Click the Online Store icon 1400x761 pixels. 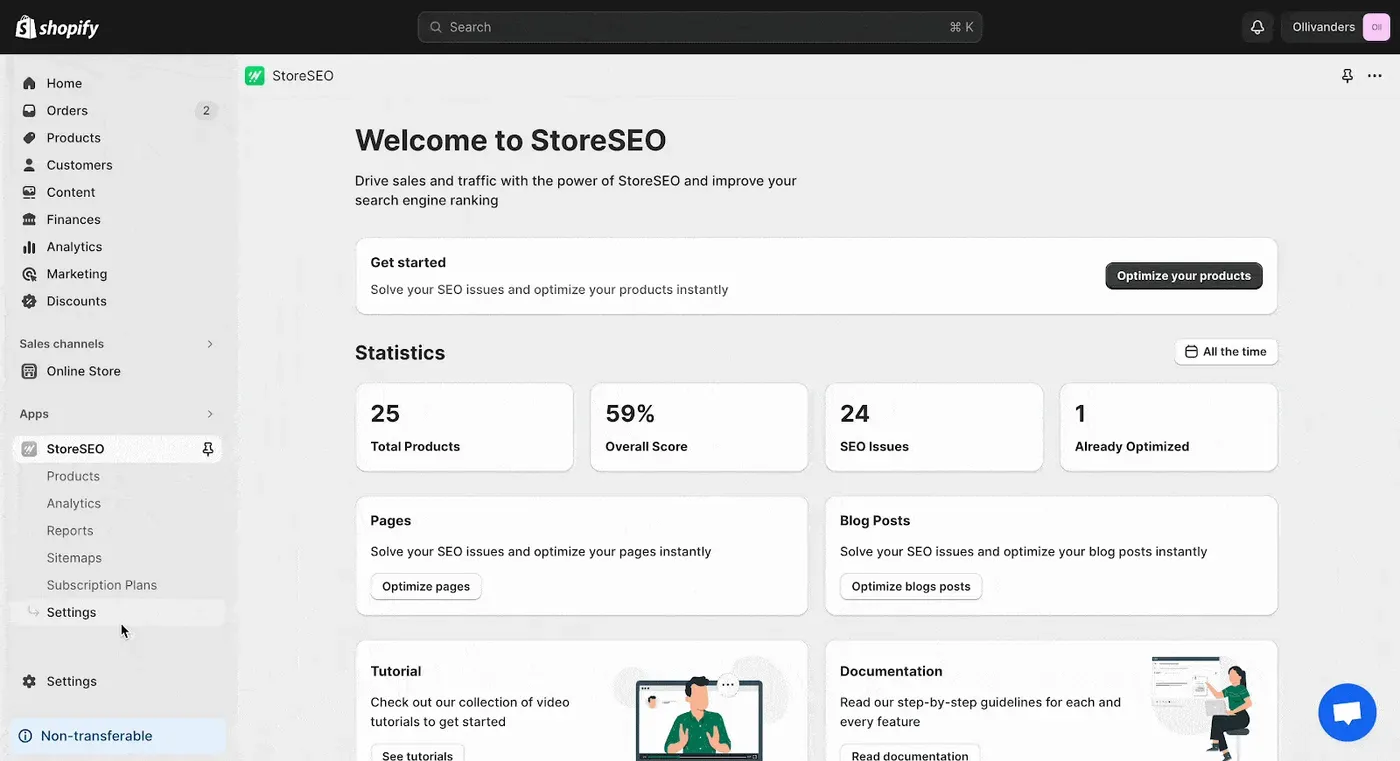(x=29, y=371)
